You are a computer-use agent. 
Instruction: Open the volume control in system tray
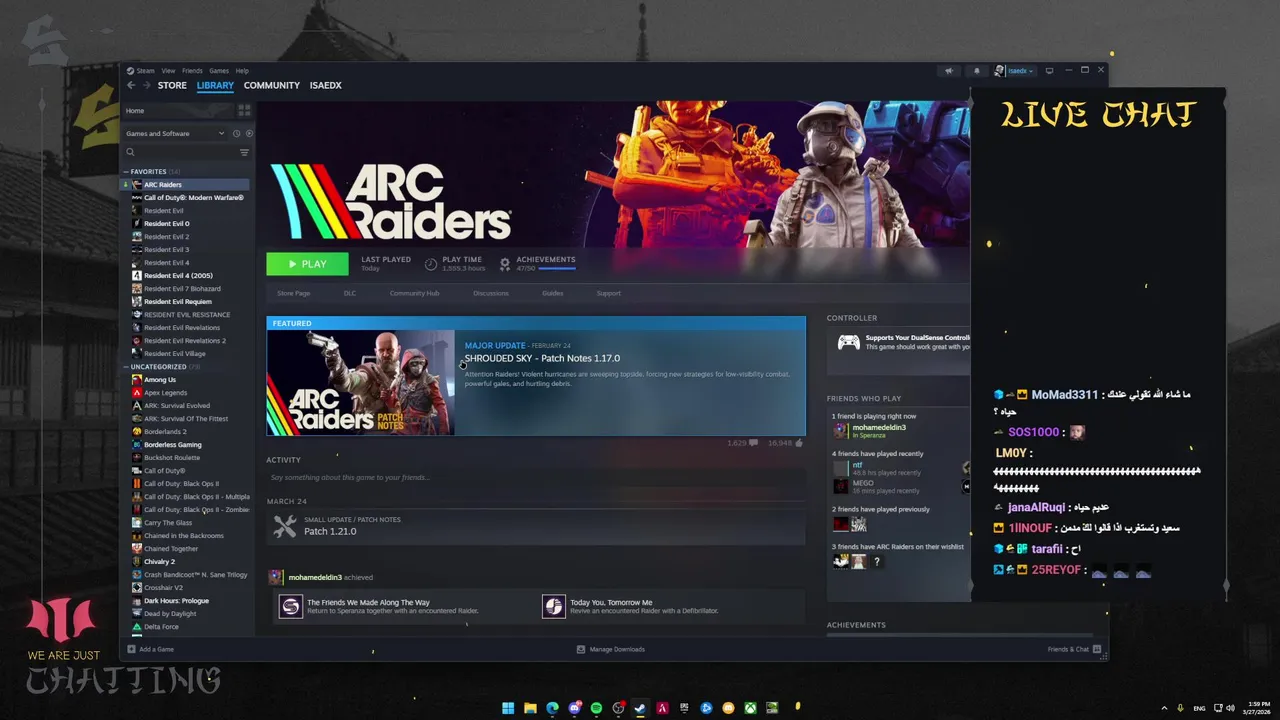[1230, 708]
